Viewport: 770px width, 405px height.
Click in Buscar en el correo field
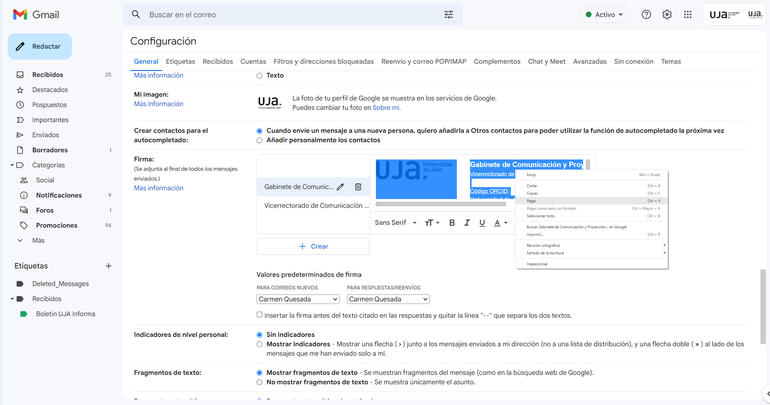292,15
